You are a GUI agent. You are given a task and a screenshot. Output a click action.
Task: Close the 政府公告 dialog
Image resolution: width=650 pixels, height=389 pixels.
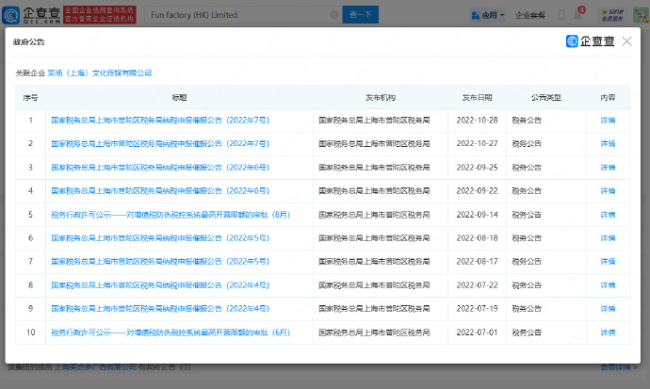[x=627, y=41]
